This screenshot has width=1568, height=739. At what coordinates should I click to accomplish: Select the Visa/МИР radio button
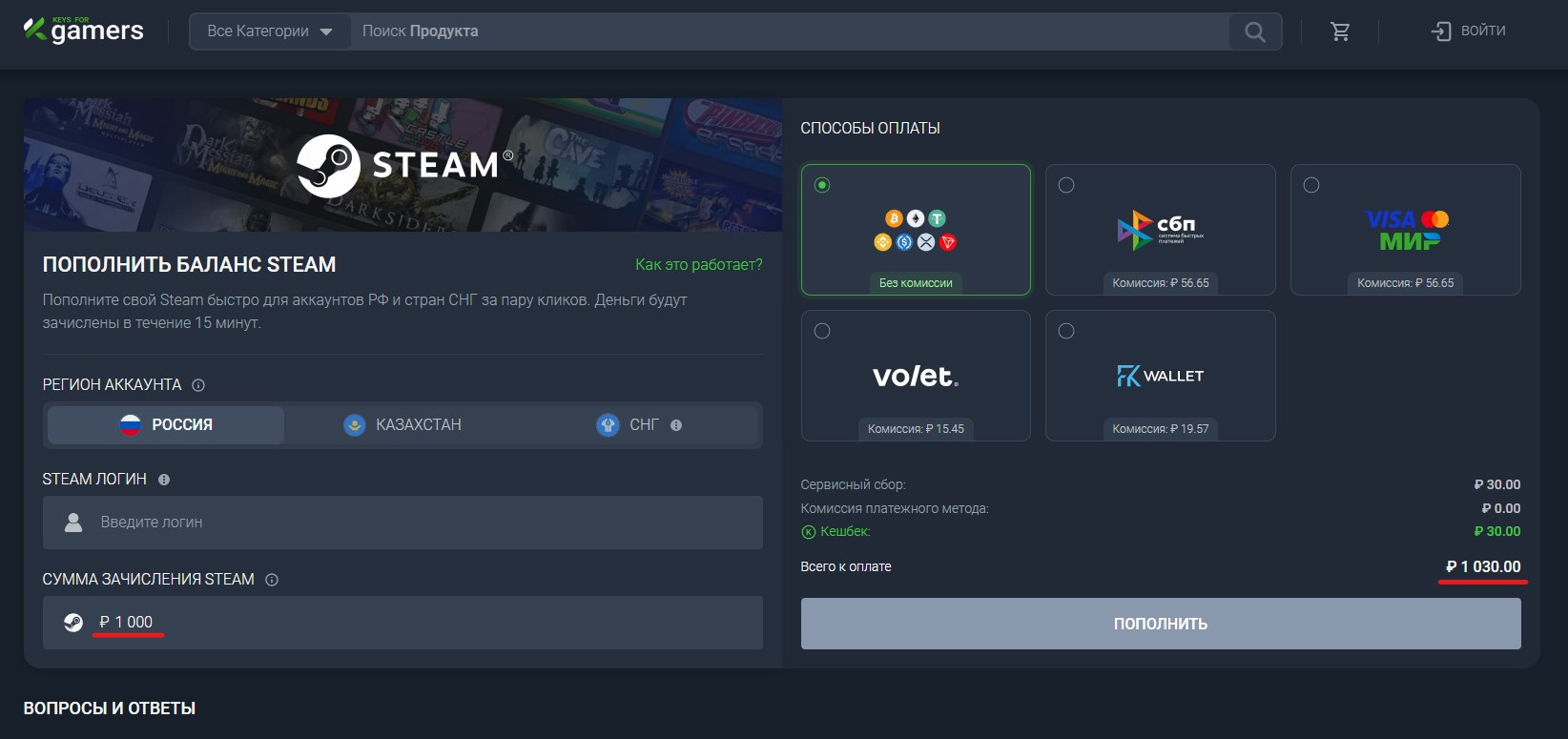(1311, 185)
